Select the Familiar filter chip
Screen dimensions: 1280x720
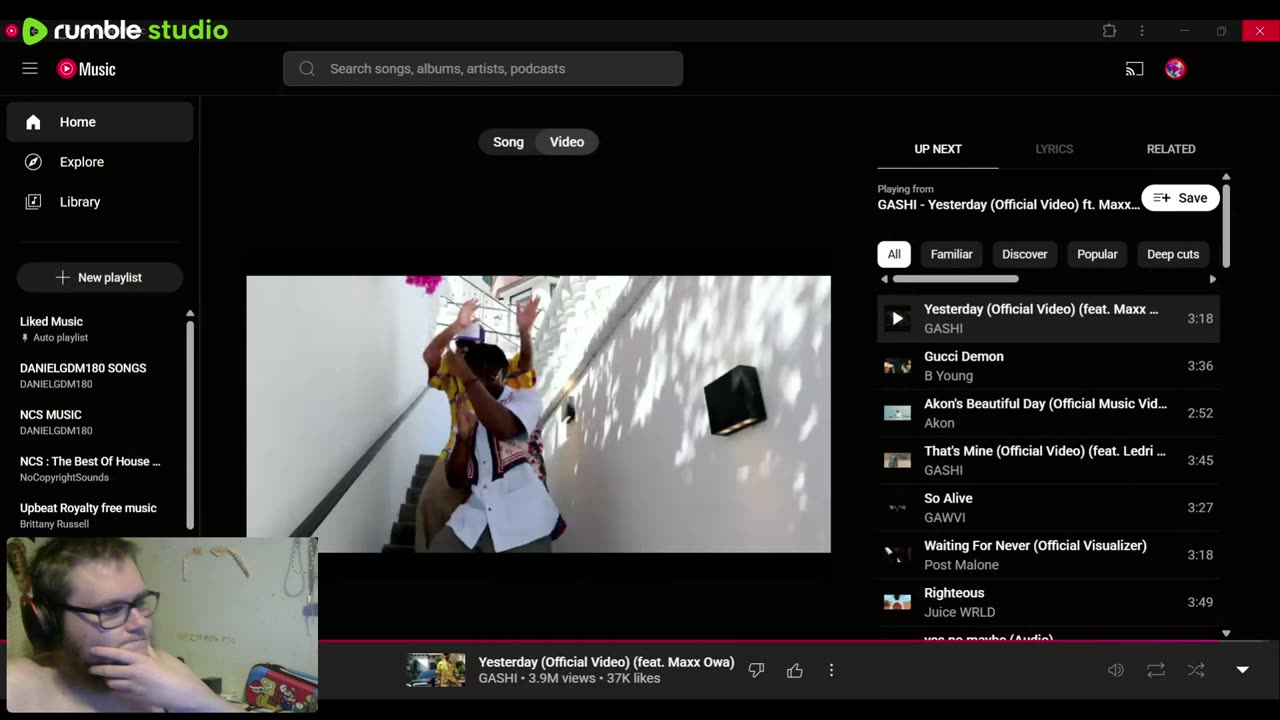[951, 254]
